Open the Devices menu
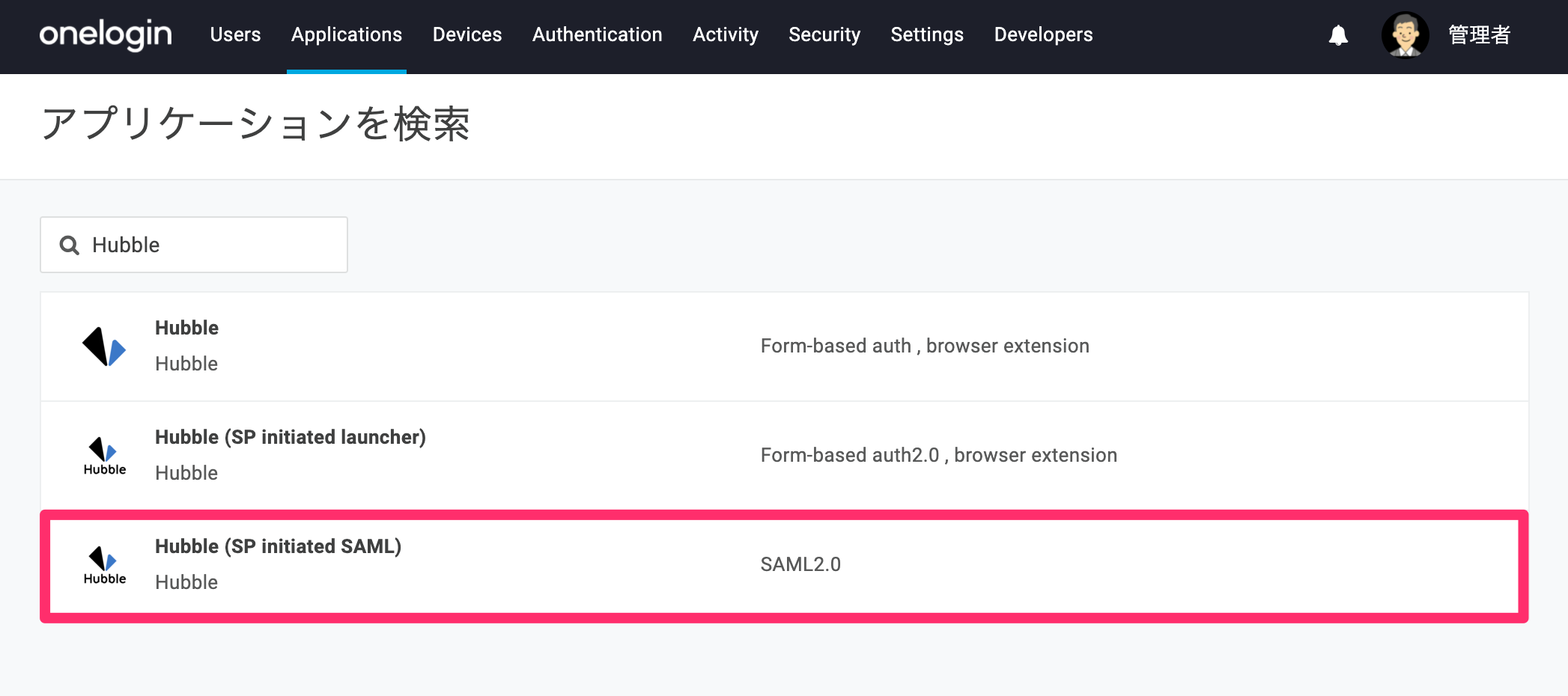 tap(467, 34)
